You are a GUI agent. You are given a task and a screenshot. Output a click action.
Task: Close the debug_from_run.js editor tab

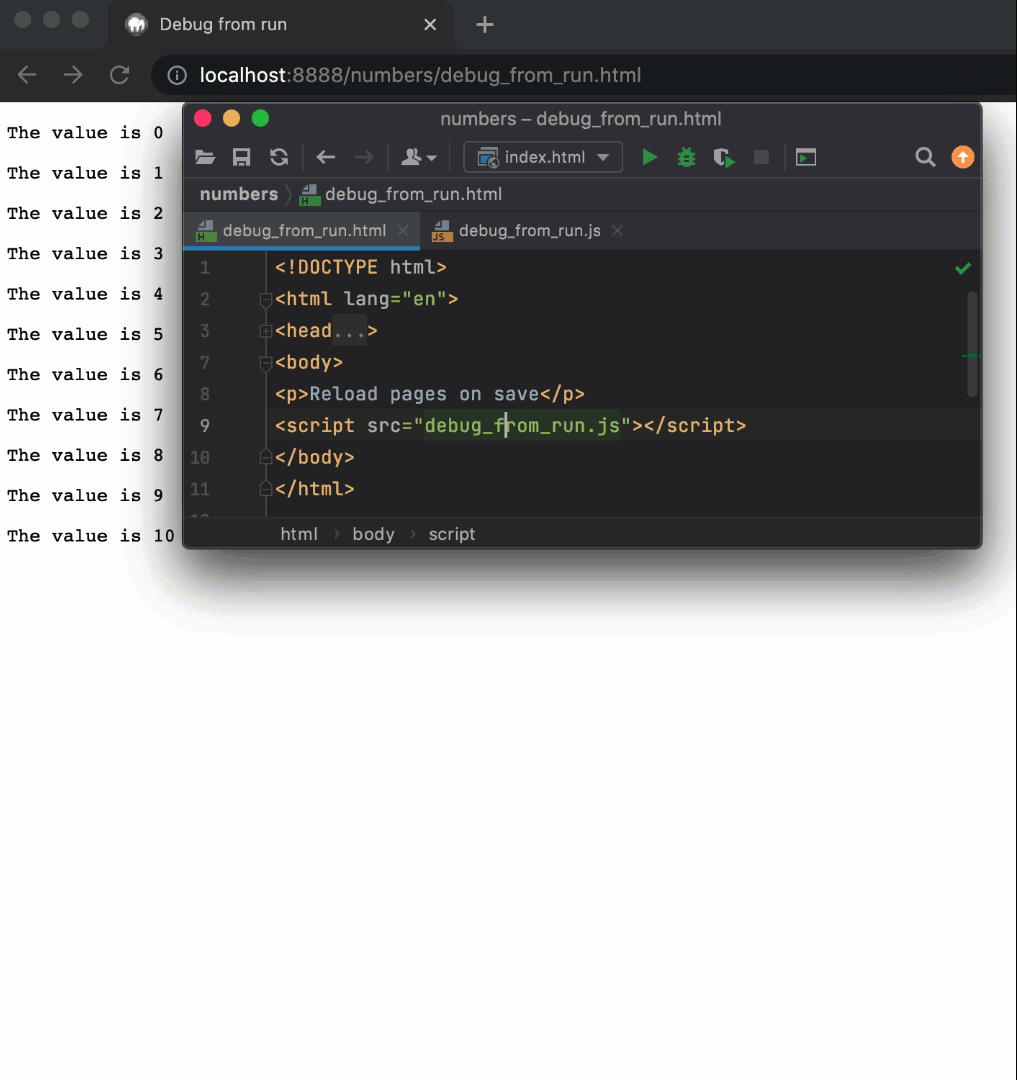point(617,231)
